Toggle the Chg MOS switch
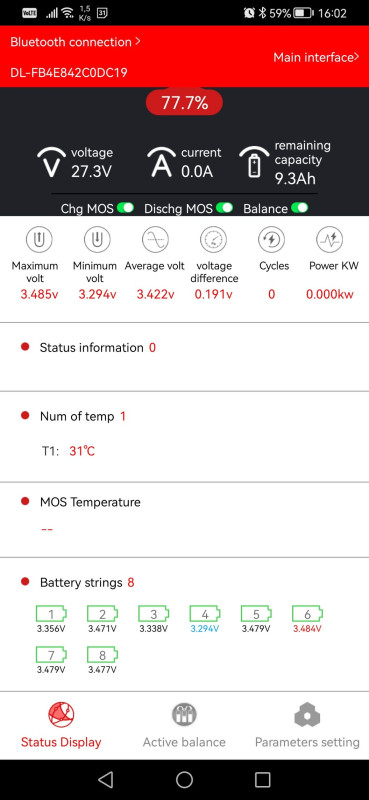Viewport: 369px width, 800px height. tap(125, 208)
